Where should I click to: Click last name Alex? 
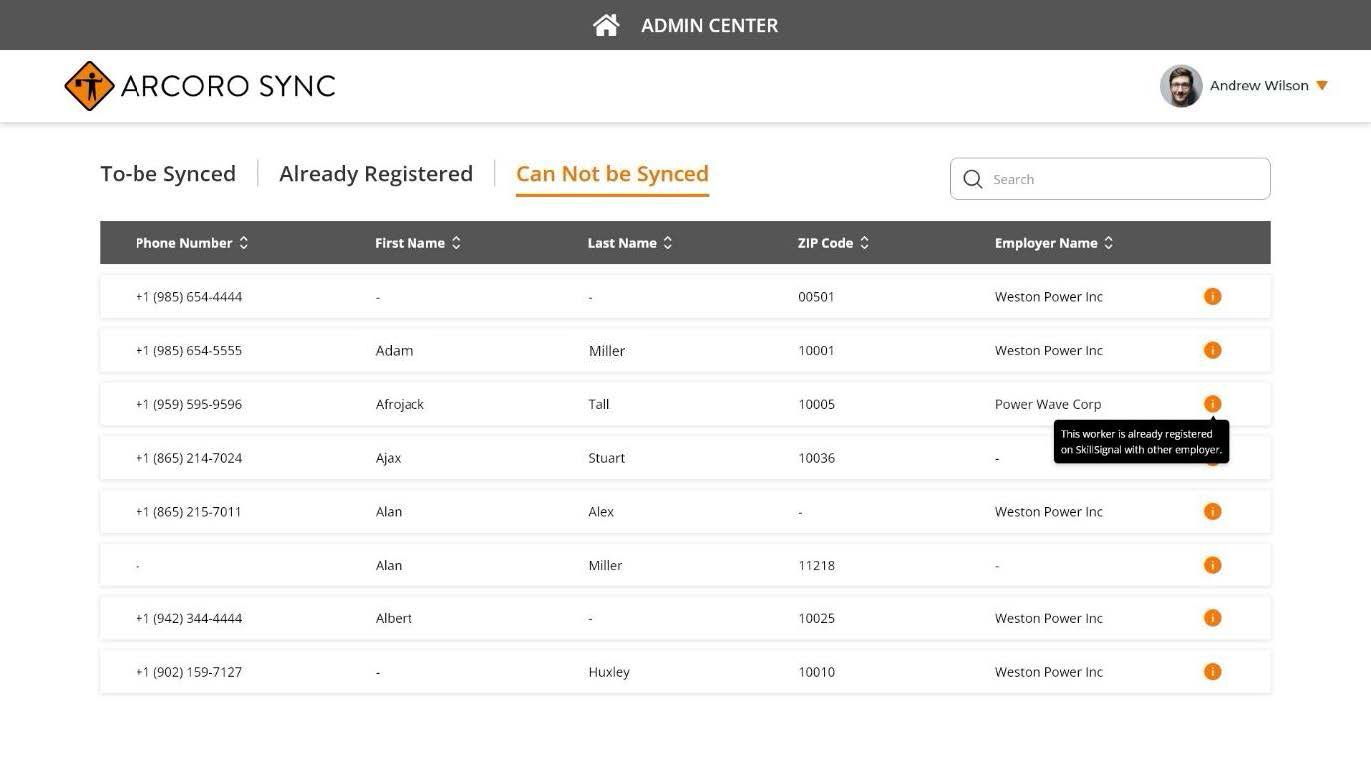tap(601, 512)
